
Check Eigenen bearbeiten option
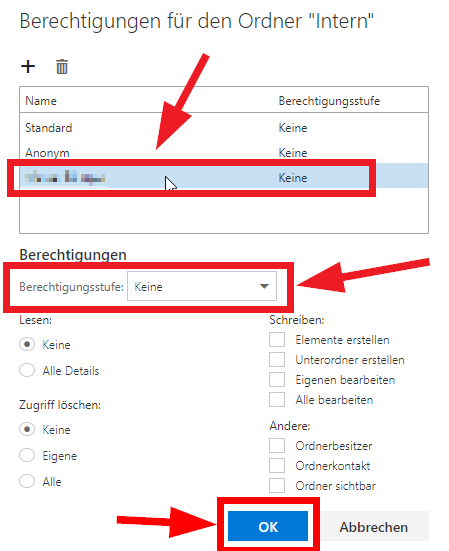[x=277, y=380]
